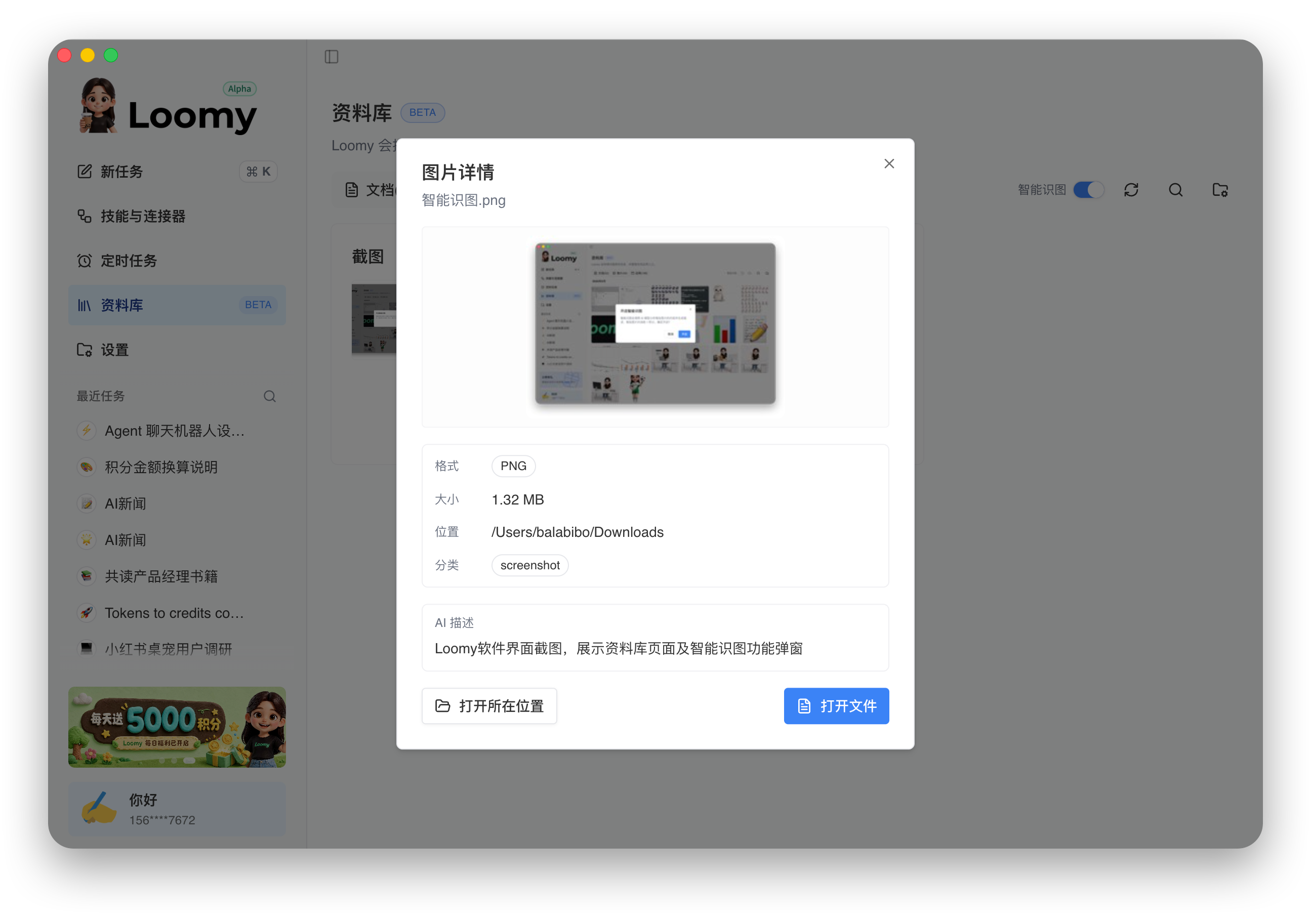The height and width of the screenshot is (924, 1311).
Task: Click the document icon in 打开文件
Action: tap(804, 706)
